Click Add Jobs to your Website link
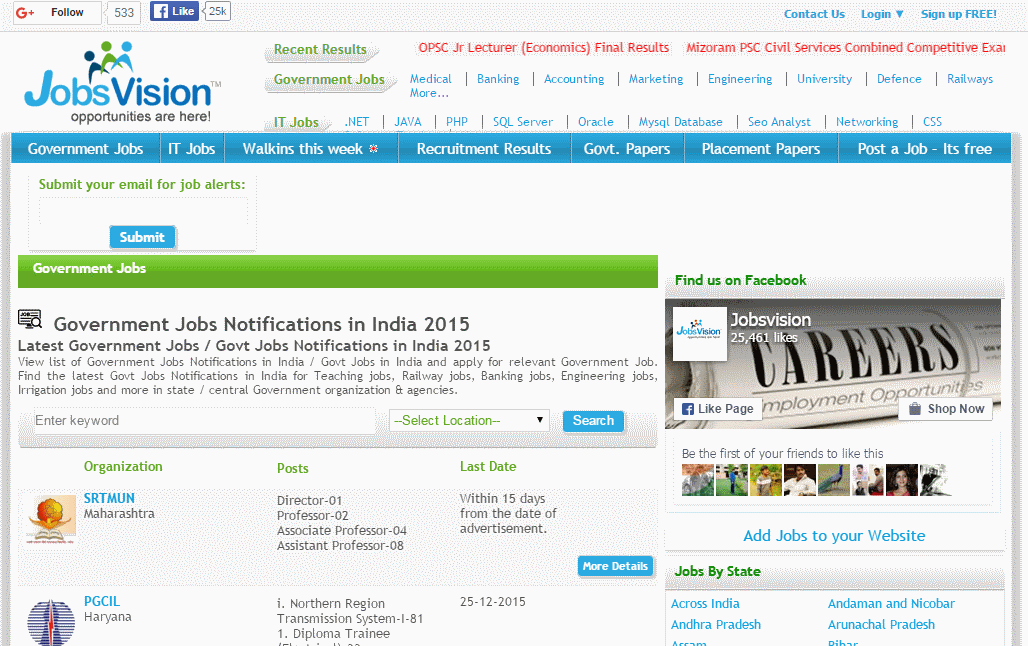This screenshot has width=1028, height=646. coord(834,536)
